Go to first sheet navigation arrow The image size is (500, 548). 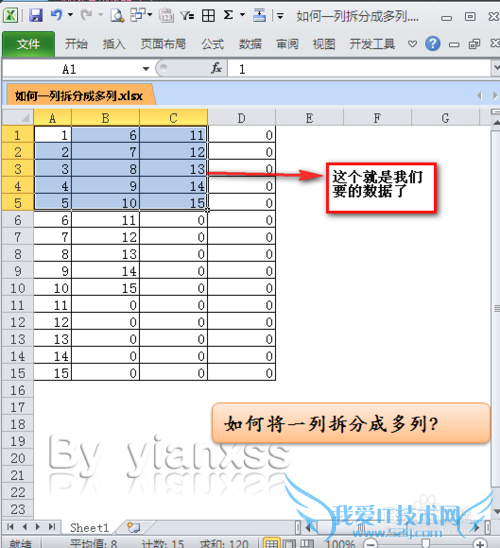[x=10, y=527]
